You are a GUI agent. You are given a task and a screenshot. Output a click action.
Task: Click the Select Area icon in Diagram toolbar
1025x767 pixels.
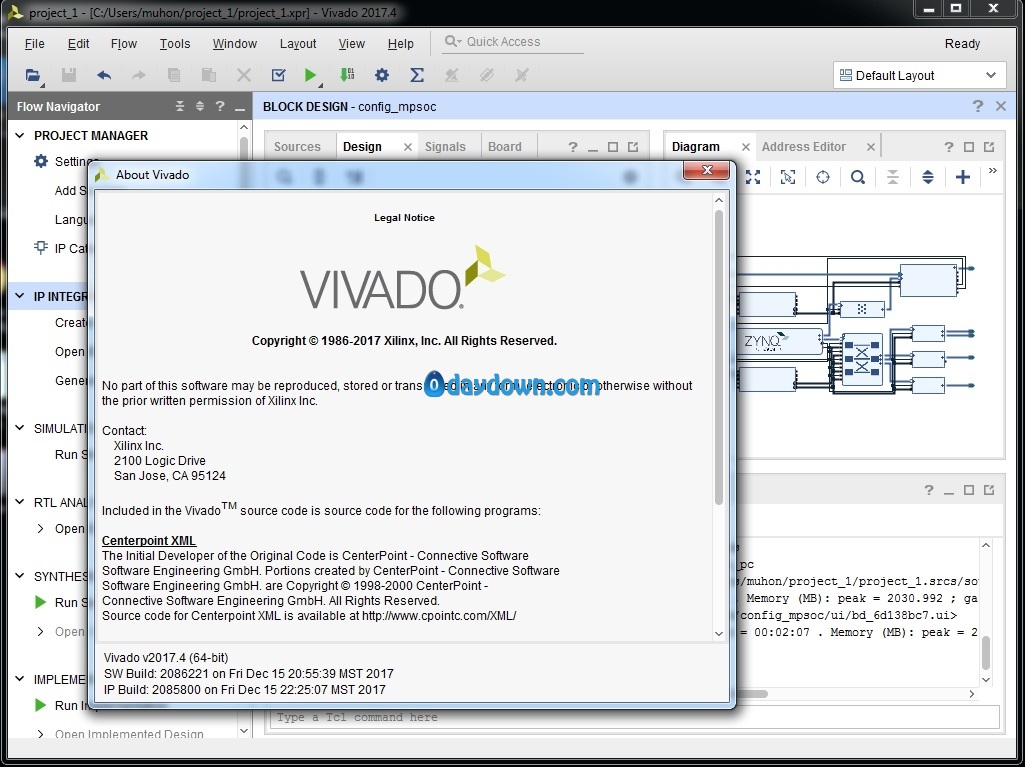[788, 177]
